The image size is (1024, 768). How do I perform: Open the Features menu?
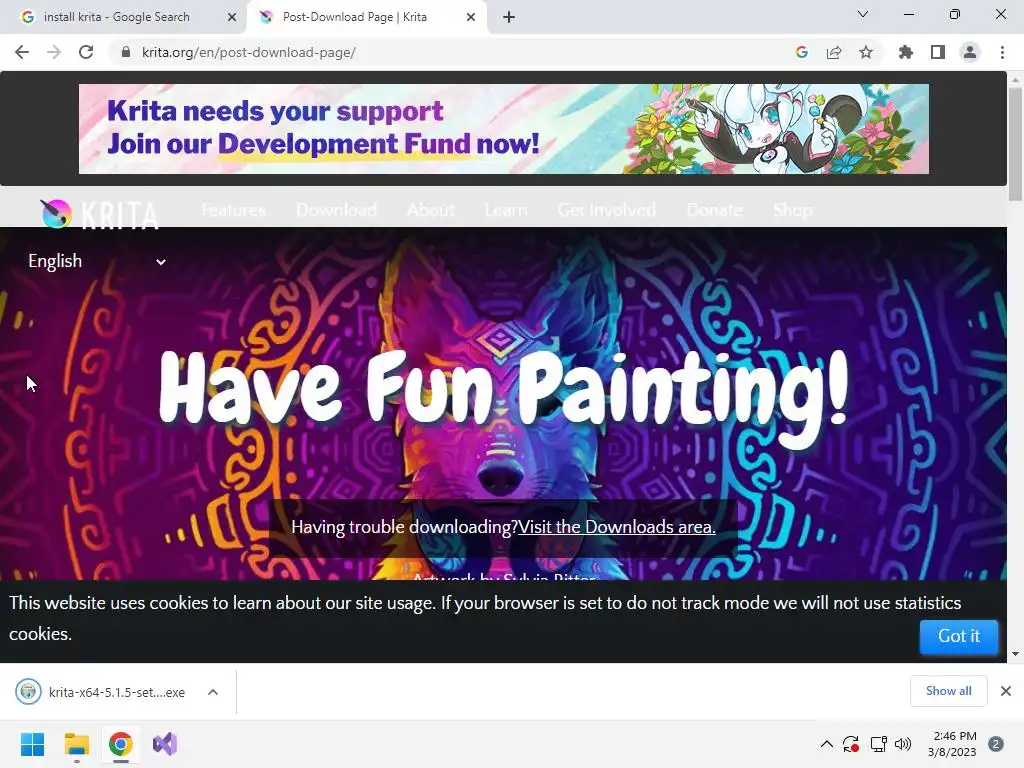point(234,210)
